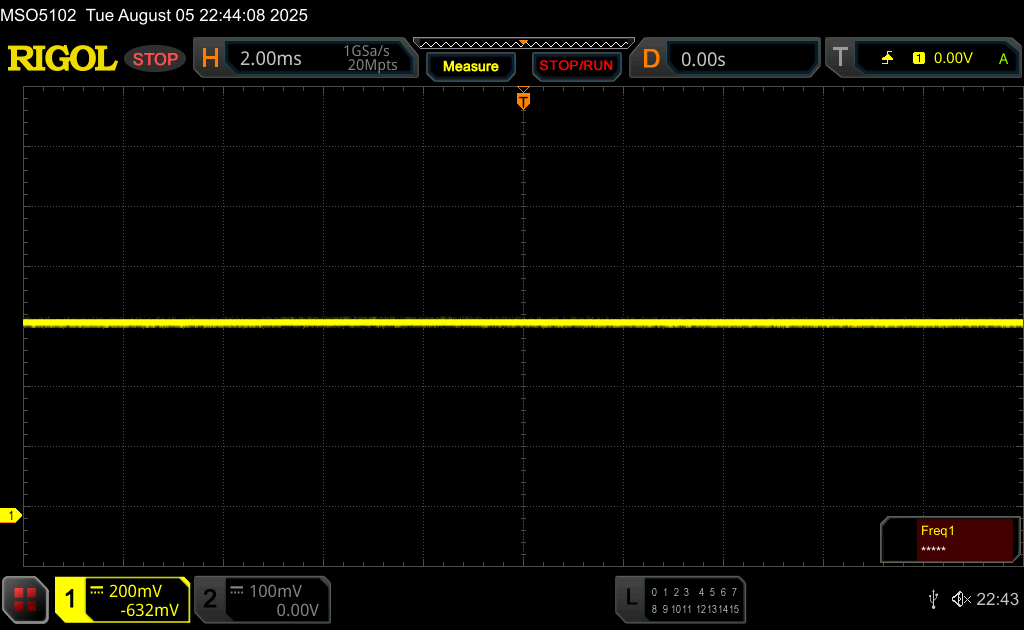Open the 0.00s delay setting
Image resolution: width=1024 pixels, height=630 pixels.
pos(703,59)
